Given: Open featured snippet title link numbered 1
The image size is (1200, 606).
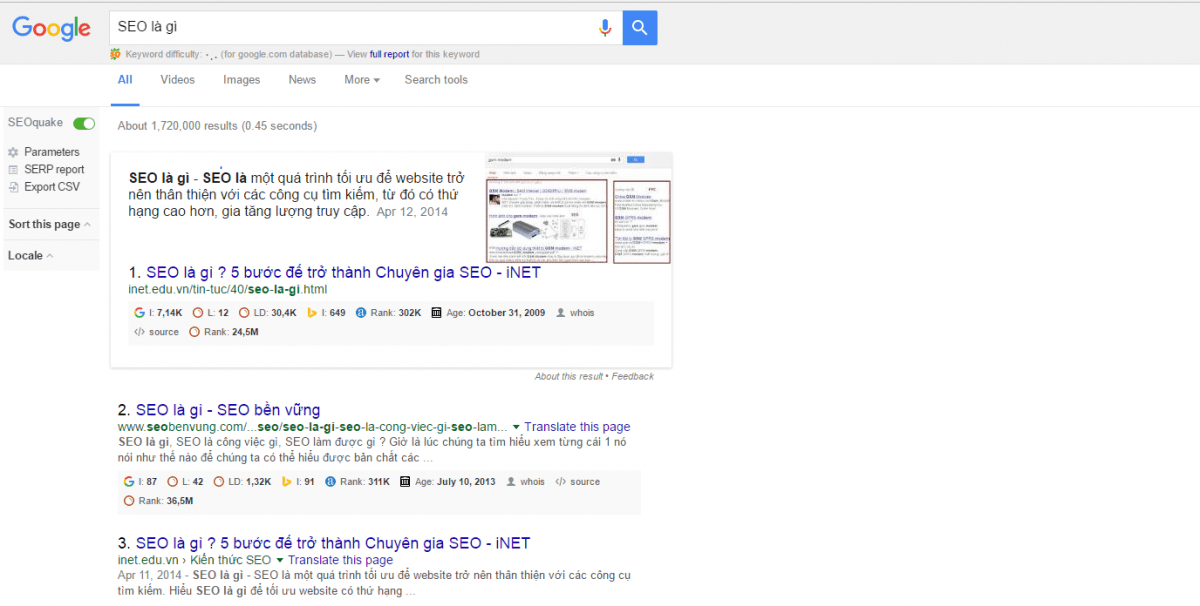Looking at the screenshot, I should [x=343, y=272].
